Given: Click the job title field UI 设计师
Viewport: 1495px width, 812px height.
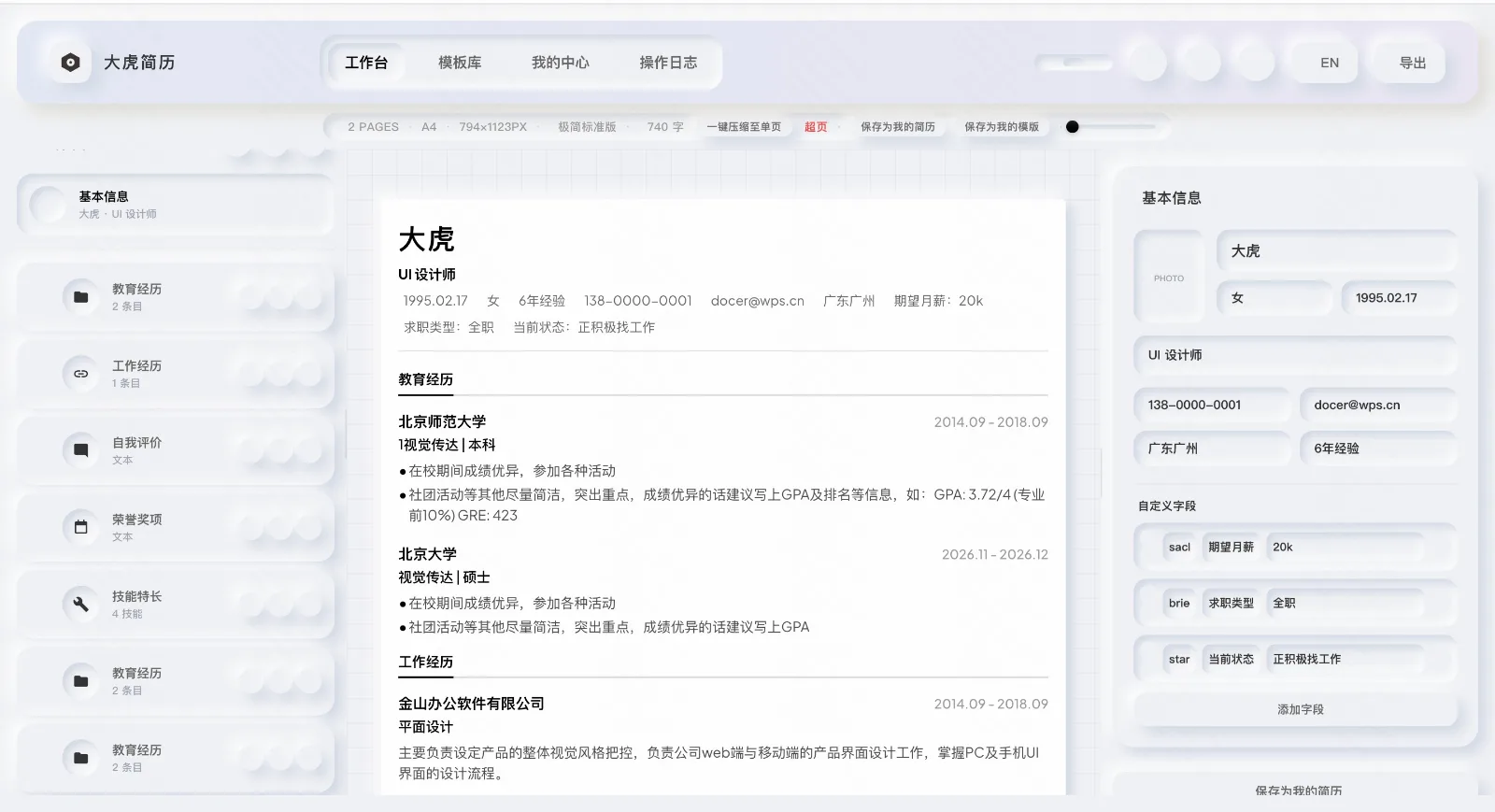Looking at the screenshot, I should [1295, 355].
